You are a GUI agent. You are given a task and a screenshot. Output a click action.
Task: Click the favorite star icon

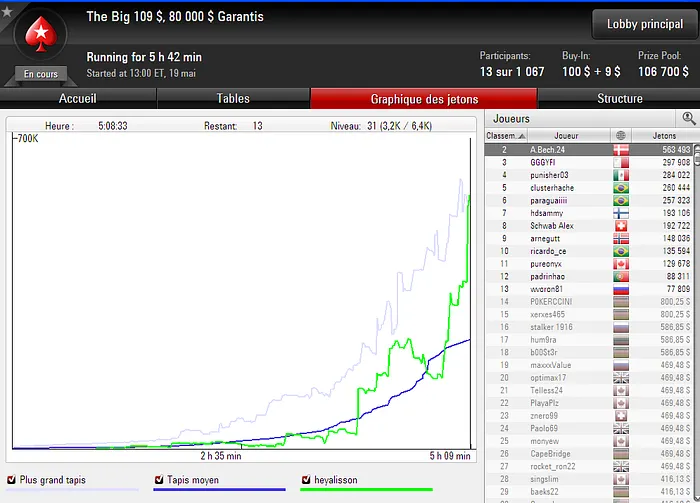pos(7,11)
